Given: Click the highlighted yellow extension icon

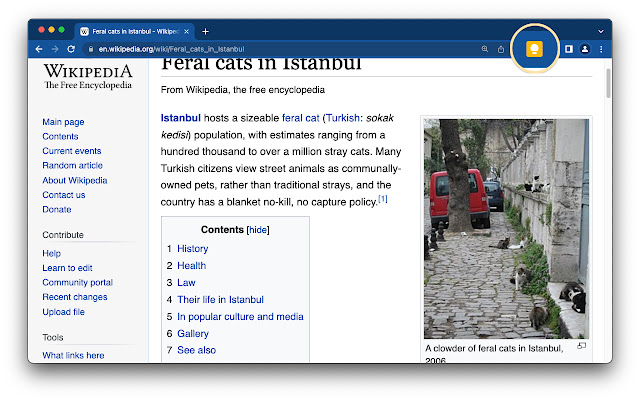Looking at the screenshot, I should click(535, 48).
